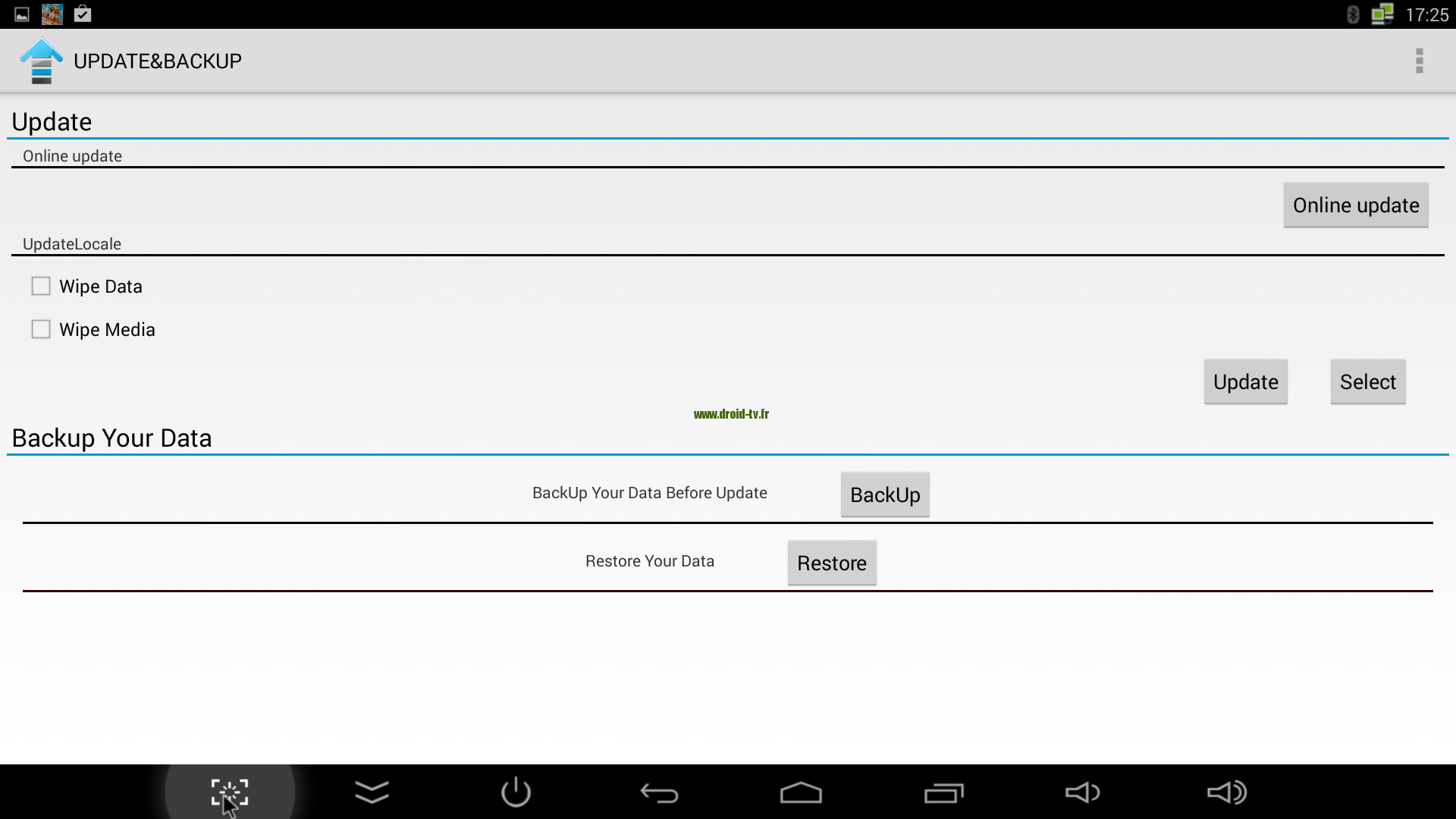Click the home button icon in taskbar
The height and width of the screenshot is (819, 1456).
pyautogui.click(x=800, y=792)
